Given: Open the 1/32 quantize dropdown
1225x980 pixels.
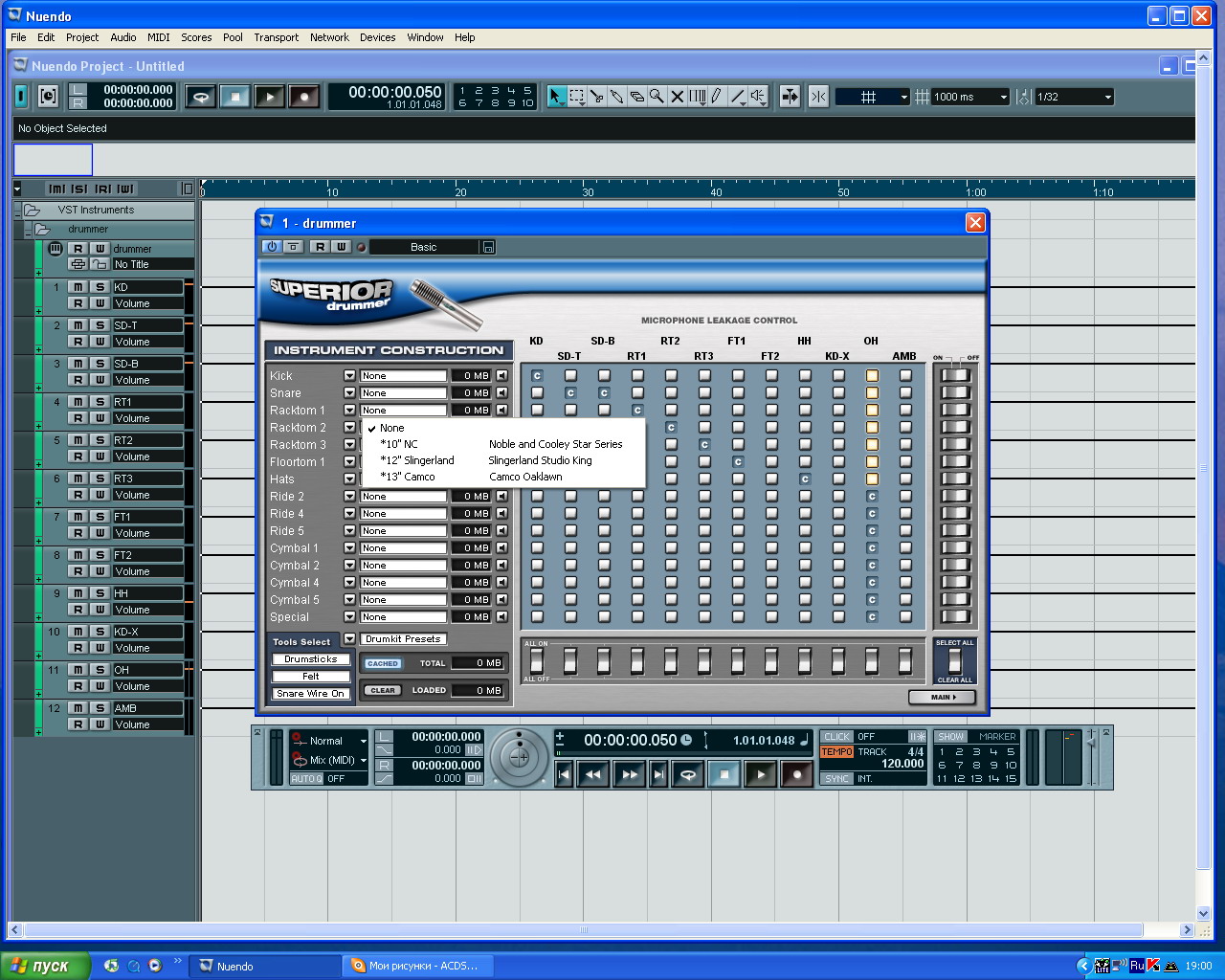Looking at the screenshot, I should click(1108, 97).
